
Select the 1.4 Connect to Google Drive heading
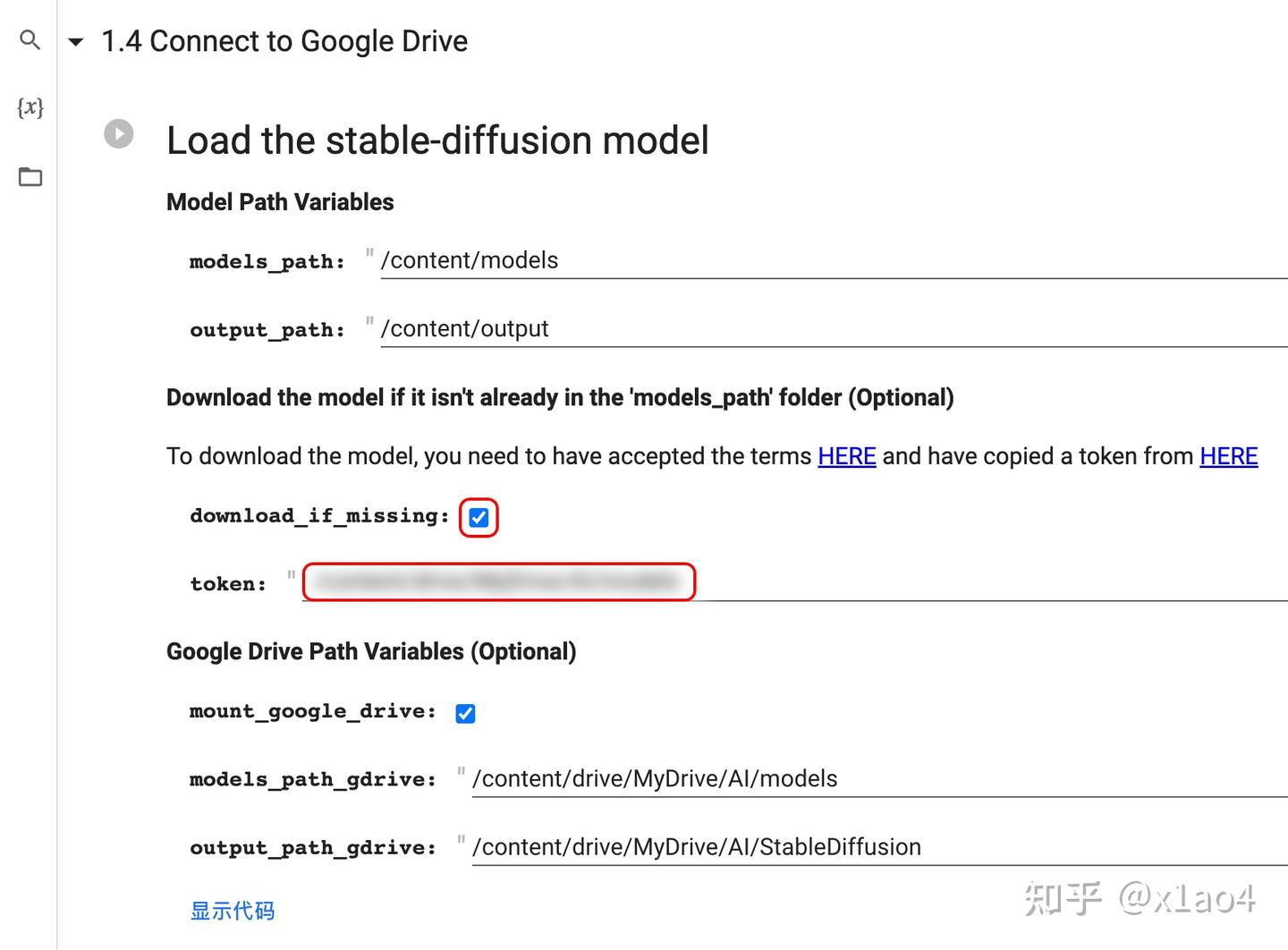tap(284, 41)
